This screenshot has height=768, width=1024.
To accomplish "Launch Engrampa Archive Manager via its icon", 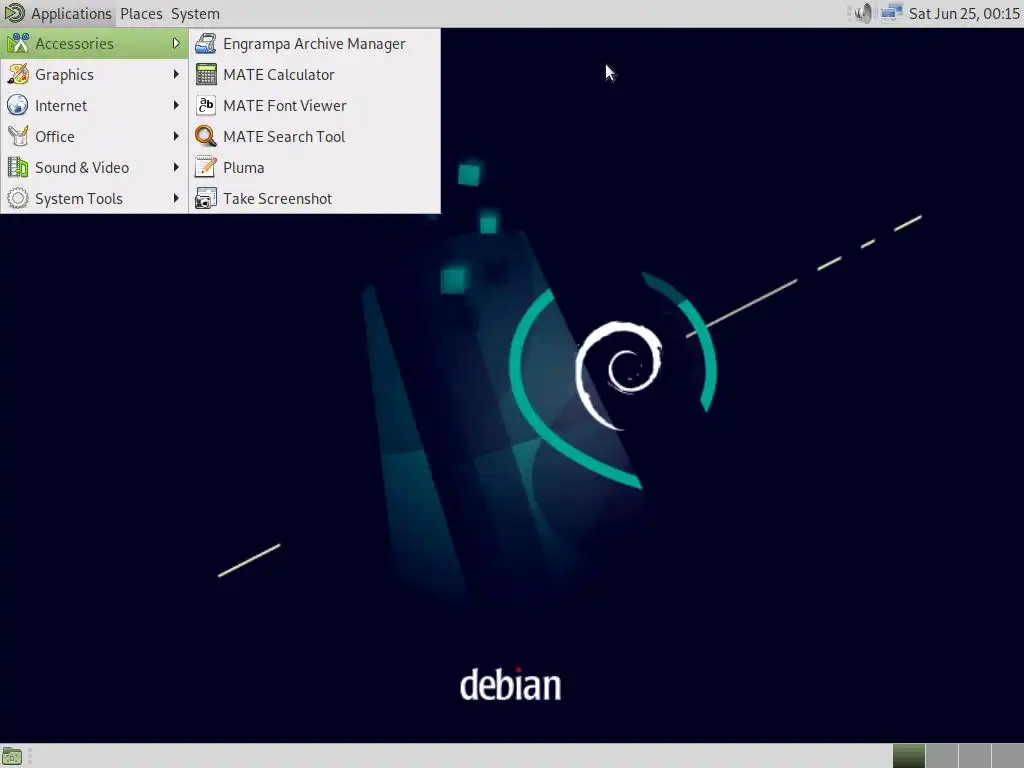I will [x=206, y=44].
